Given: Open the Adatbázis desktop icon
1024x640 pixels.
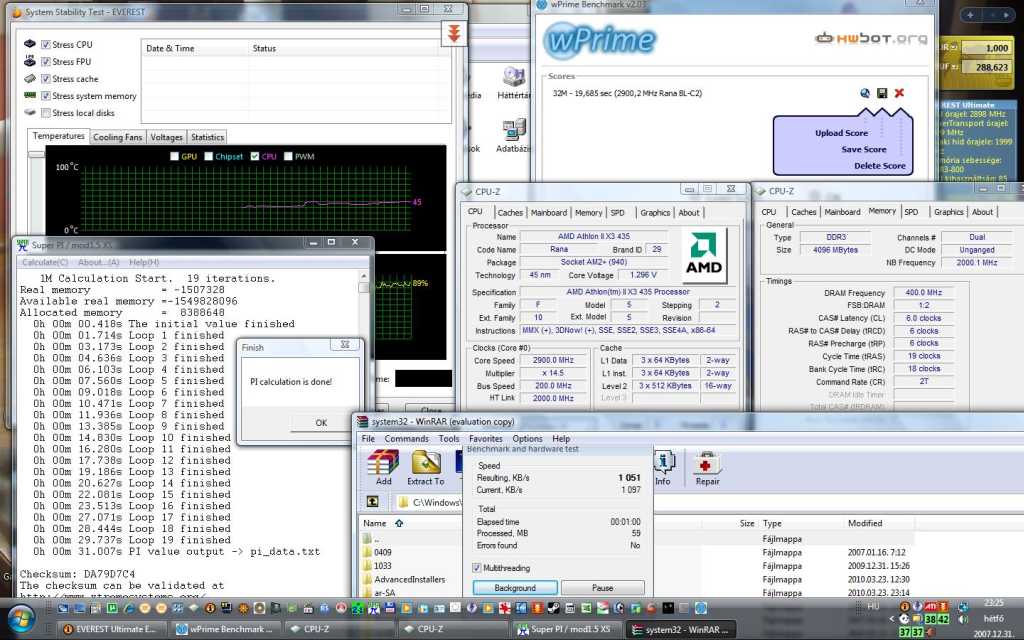Looking at the screenshot, I should coord(514,136).
